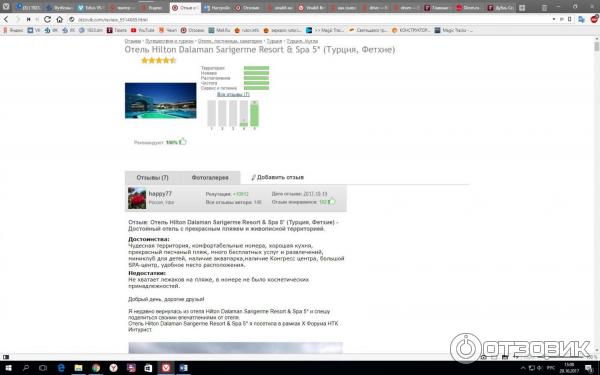Click the red adblock extension icon

(x=594, y=19)
